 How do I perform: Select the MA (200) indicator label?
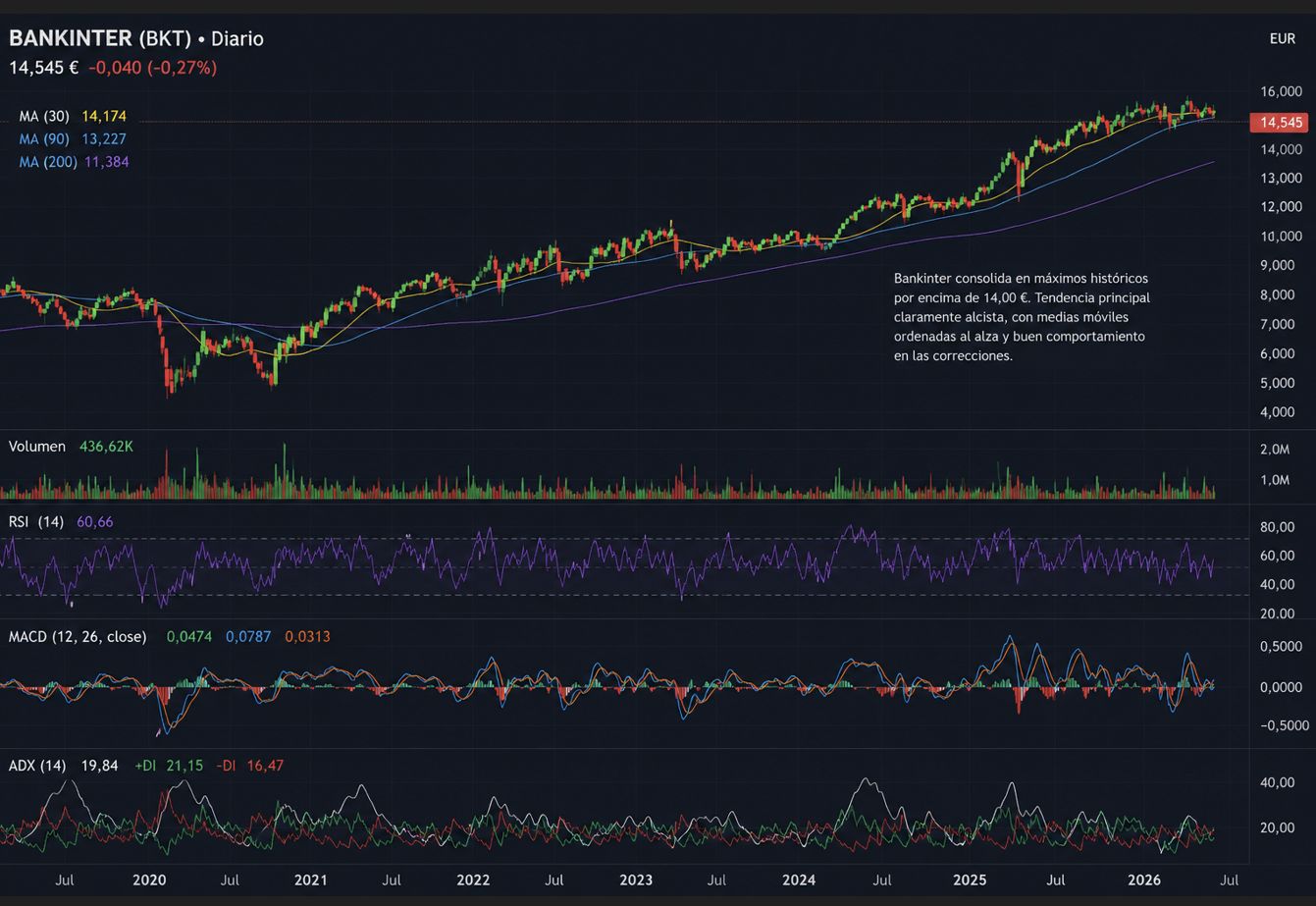pyautogui.click(x=48, y=162)
